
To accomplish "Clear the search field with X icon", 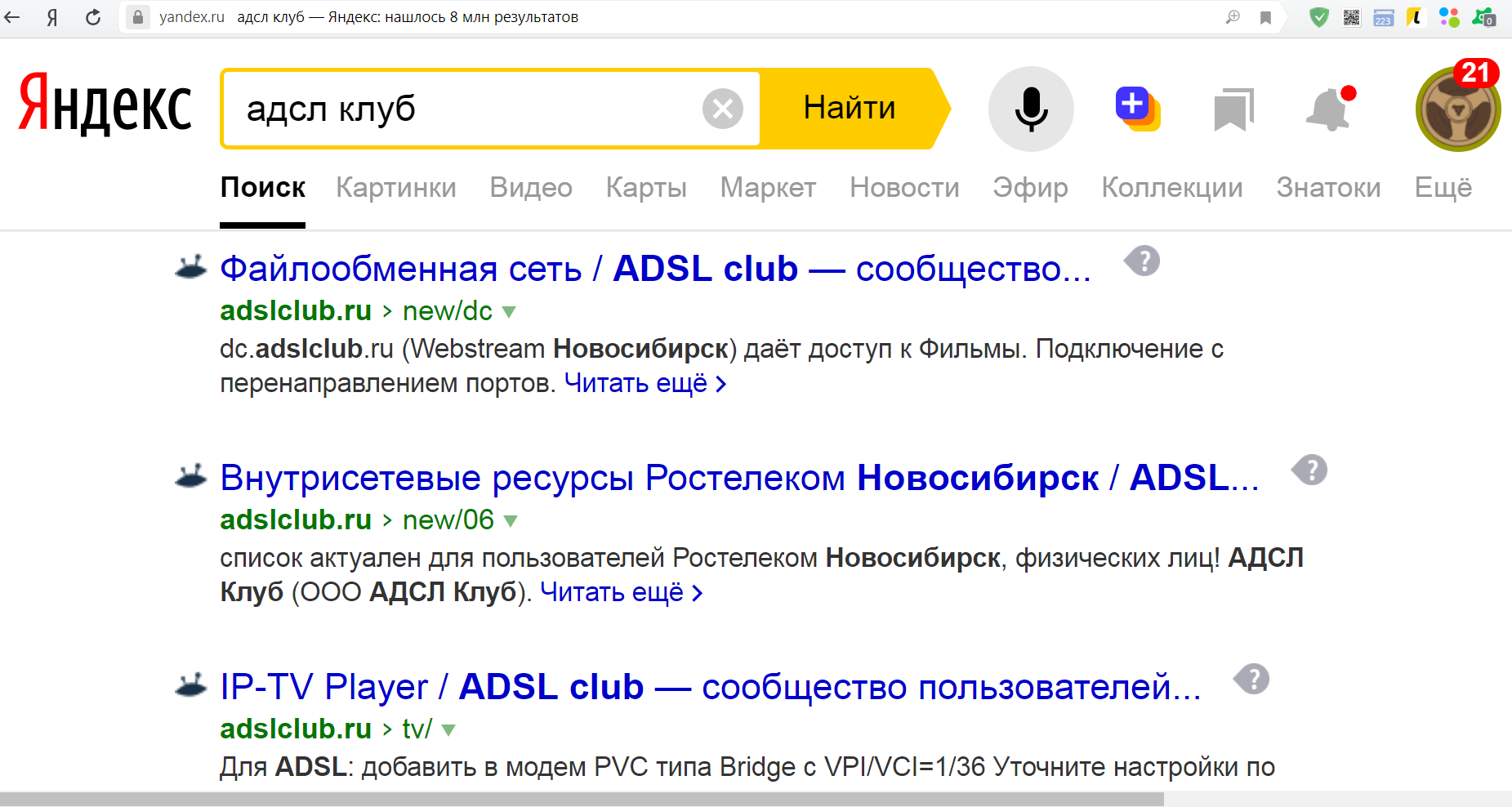I will tap(722, 109).
